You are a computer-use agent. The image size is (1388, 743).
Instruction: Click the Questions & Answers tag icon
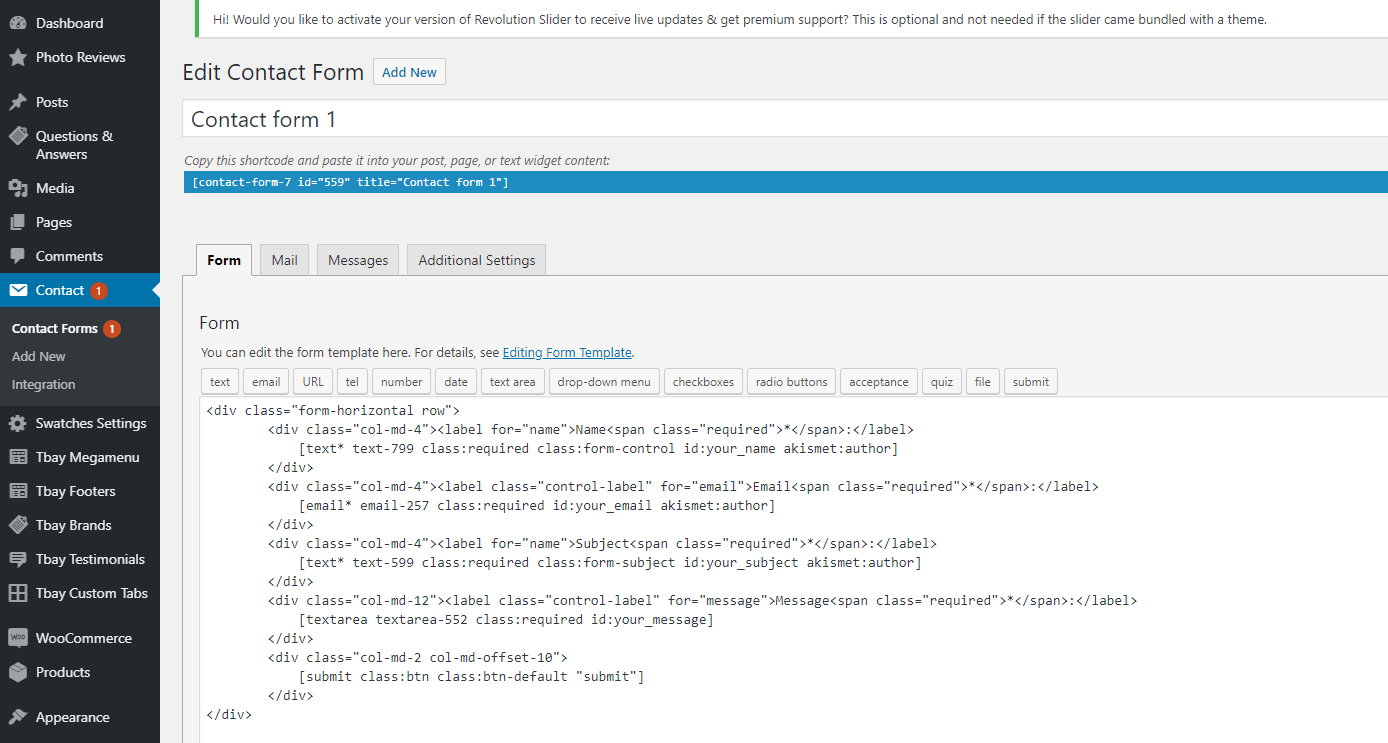(x=18, y=136)
